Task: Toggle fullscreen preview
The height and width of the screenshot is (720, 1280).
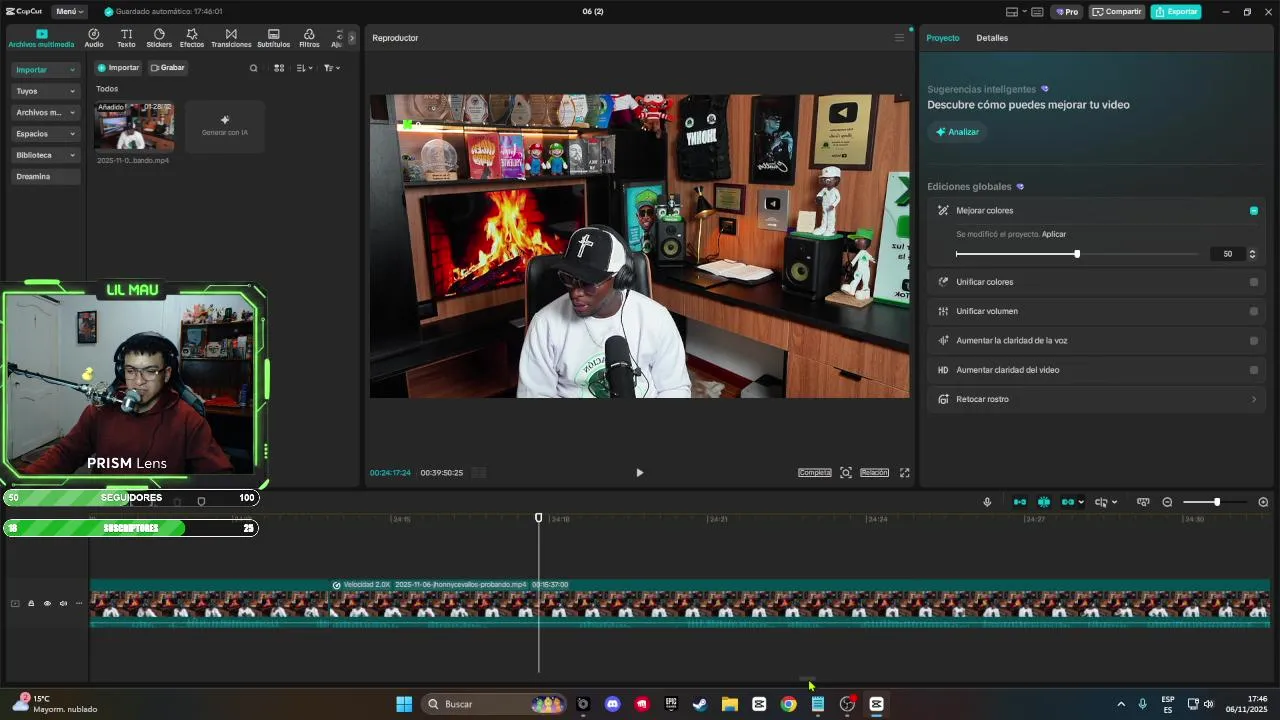Action: point(905,473)
